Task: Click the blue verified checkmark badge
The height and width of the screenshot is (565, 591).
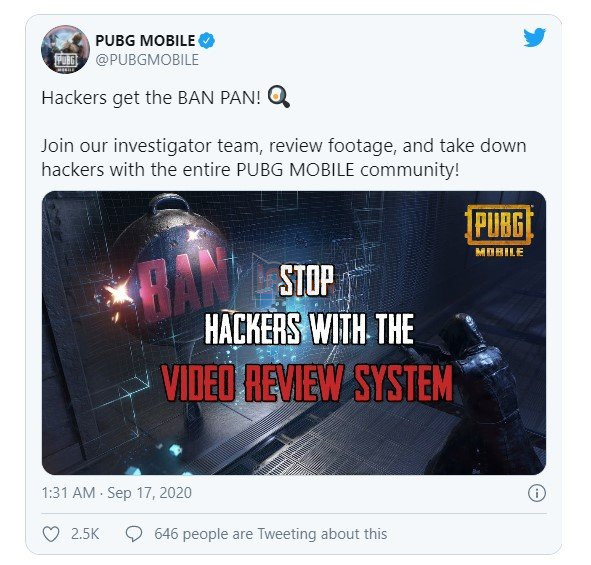Action: click(x=207, y=40)
